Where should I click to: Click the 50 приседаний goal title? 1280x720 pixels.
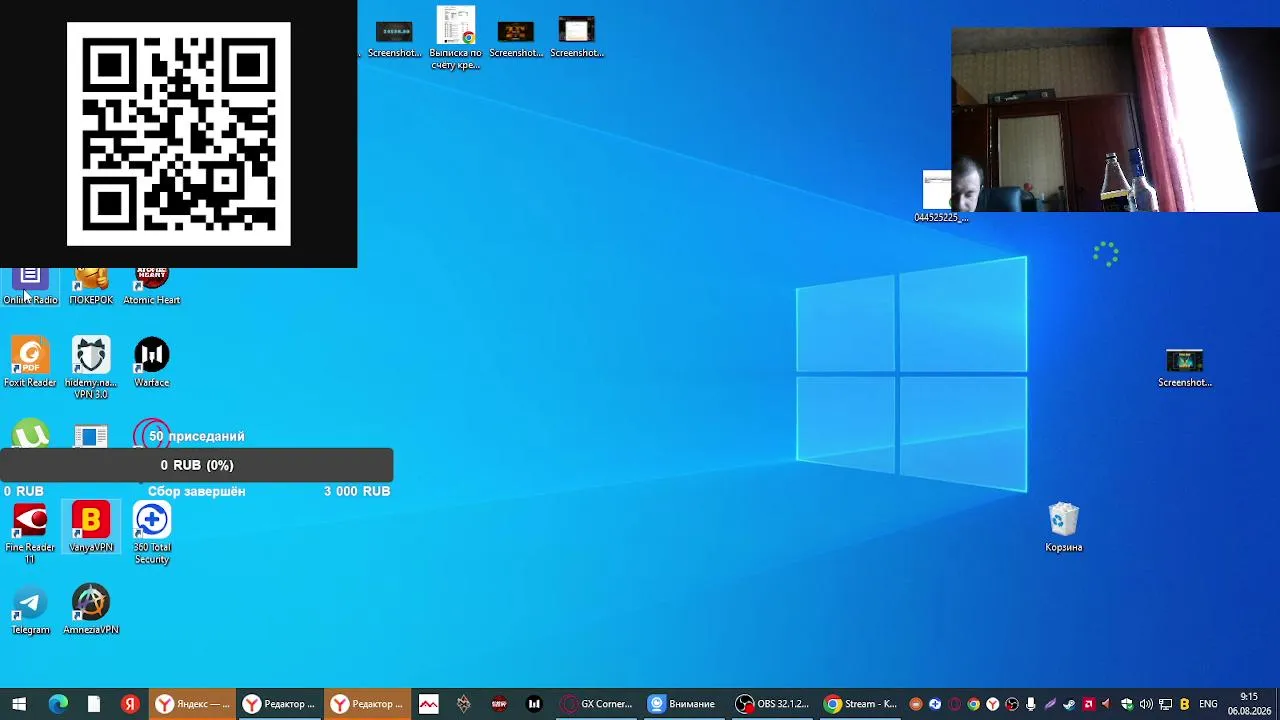click(x=197, y=436)
